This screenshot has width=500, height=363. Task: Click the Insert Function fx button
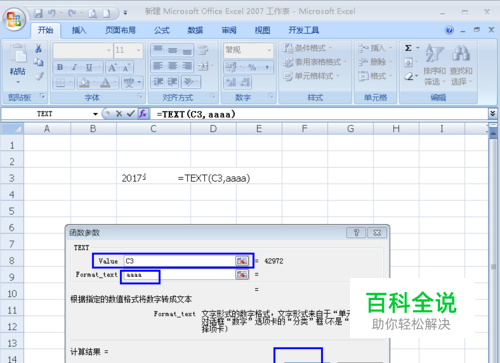[x=143, y=114]
